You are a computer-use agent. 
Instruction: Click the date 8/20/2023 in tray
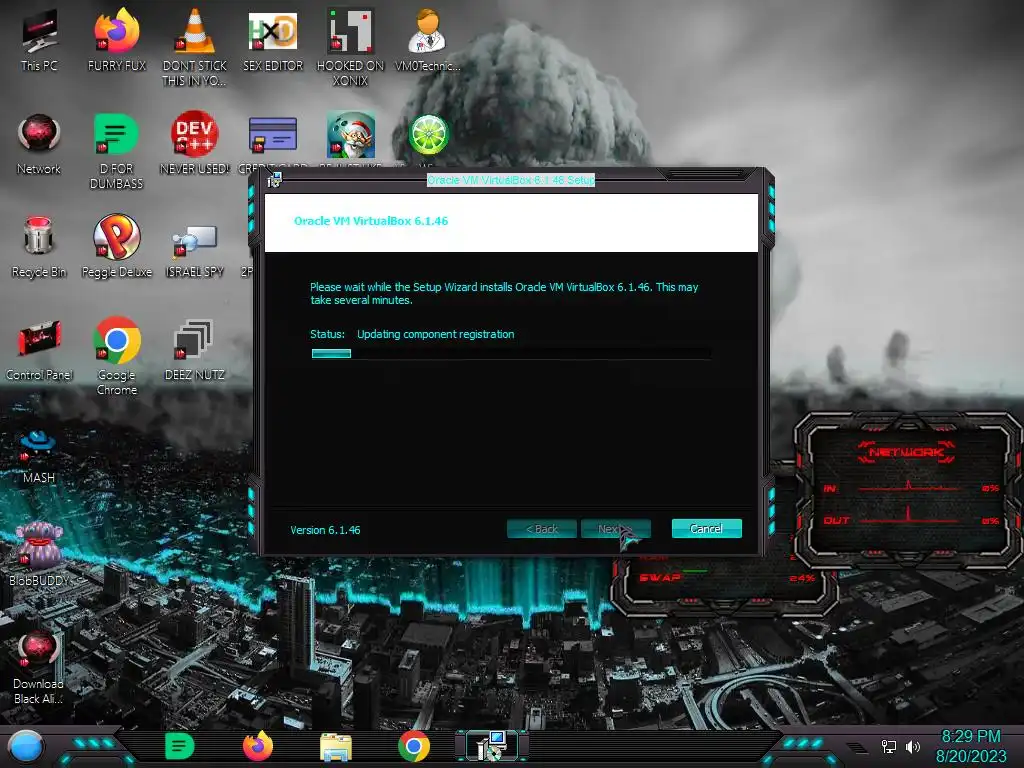coord(971,756)
